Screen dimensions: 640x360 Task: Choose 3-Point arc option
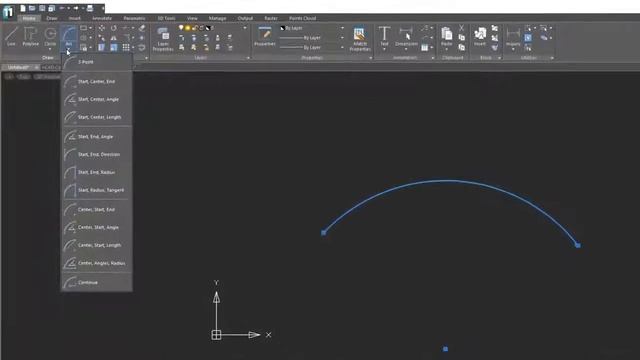[97, 62]
